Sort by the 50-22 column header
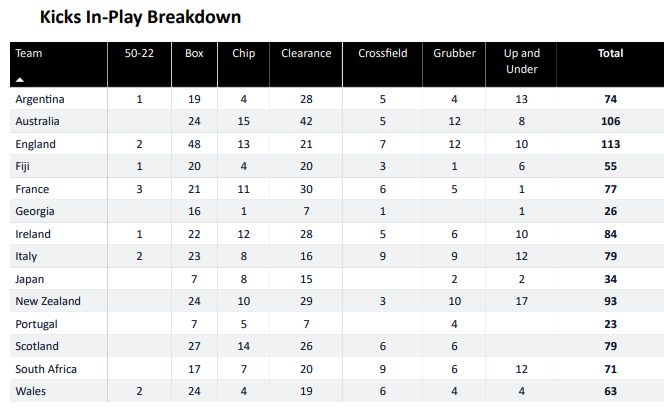664x411 pixels. (139, 54)
